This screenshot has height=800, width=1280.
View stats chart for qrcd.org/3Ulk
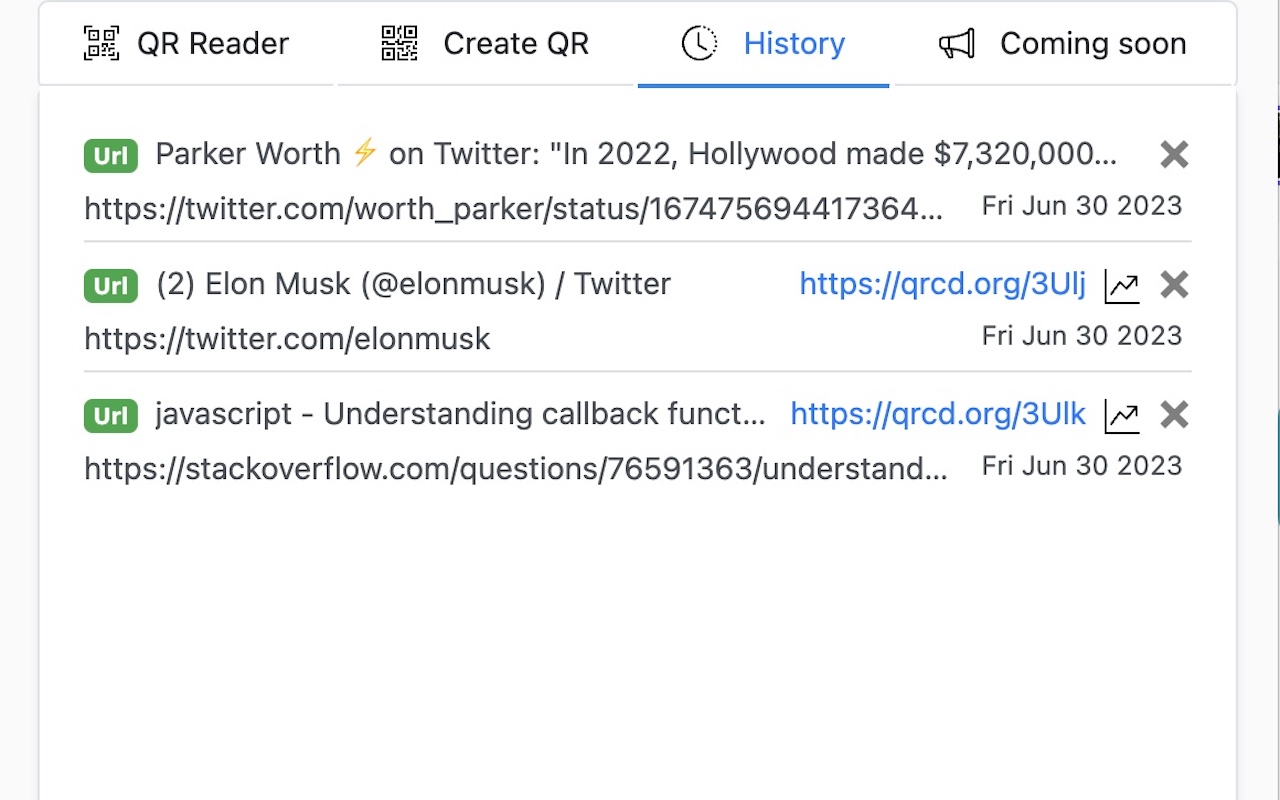point(1122,416)
